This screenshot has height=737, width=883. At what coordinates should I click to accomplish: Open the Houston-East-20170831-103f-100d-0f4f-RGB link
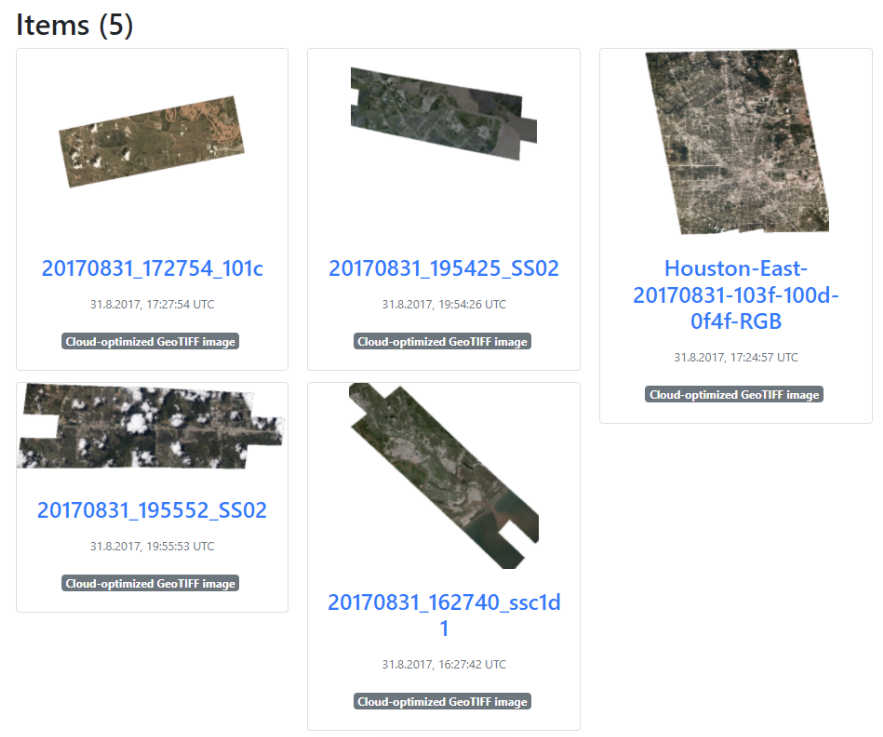735,295
